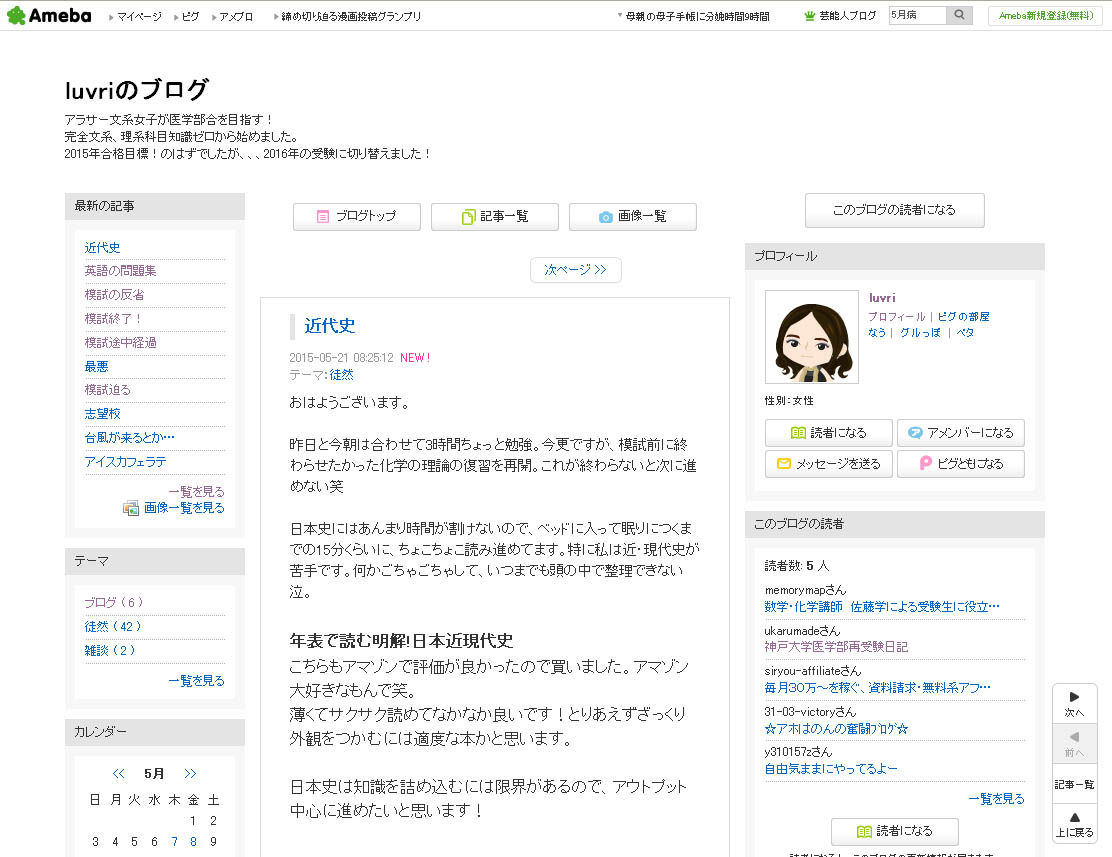Click Ameba新規登録(無料) button
This screenshot has height=857, width=1112.
[x=1045, y=16]
